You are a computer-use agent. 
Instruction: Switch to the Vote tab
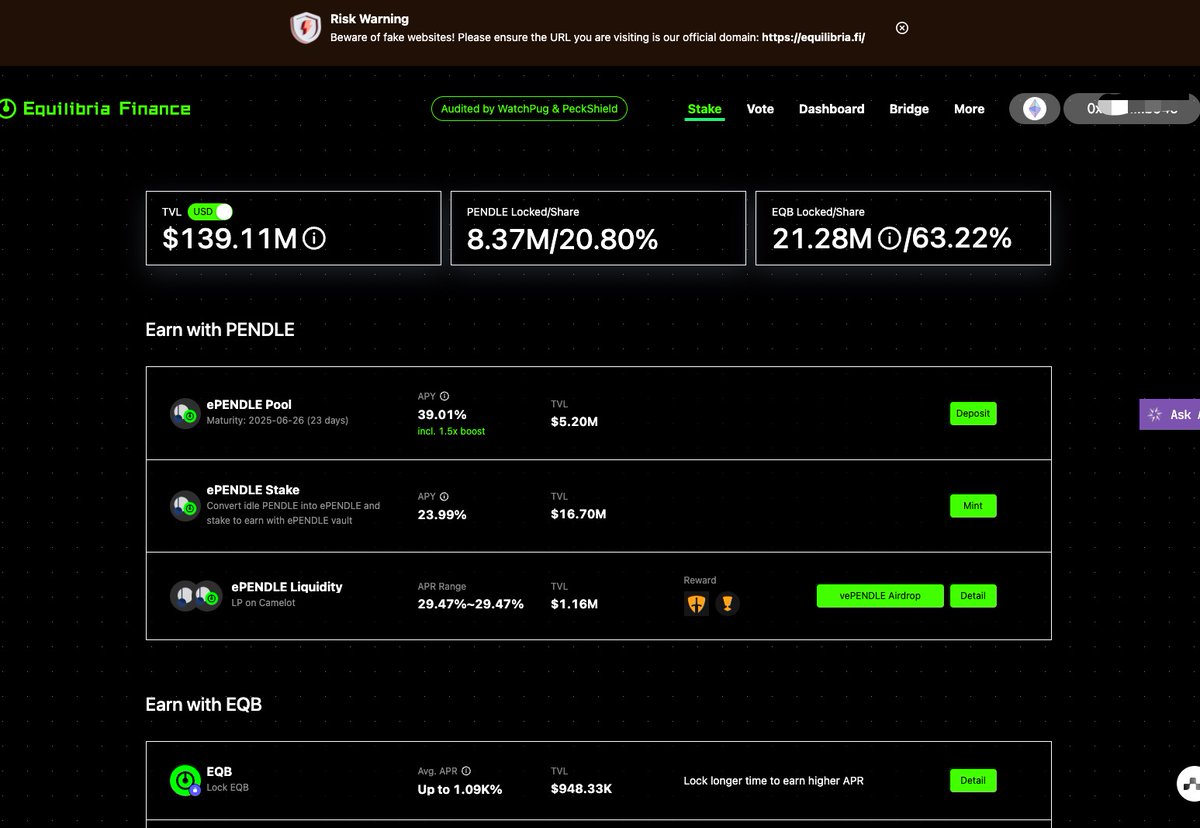coord(760,109)
